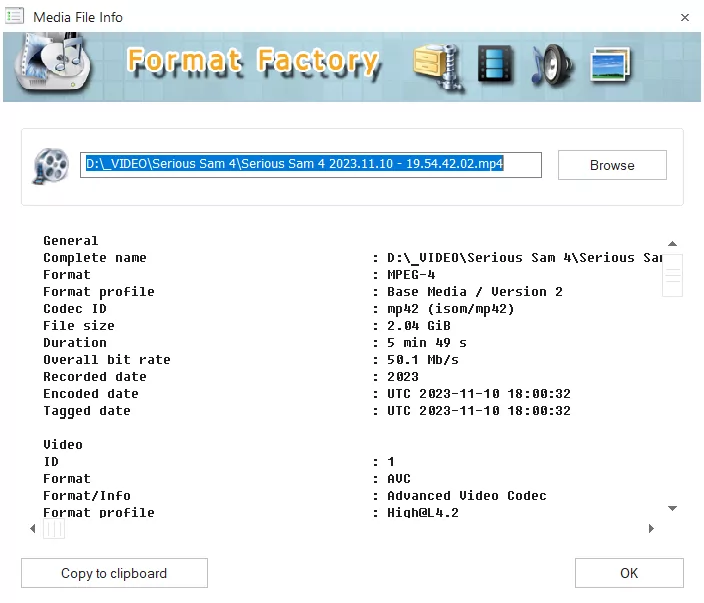The height and width of the screenshot is (603, 704).
Task: Click the Media File Info title icon
Action: (x=14, y=17)
